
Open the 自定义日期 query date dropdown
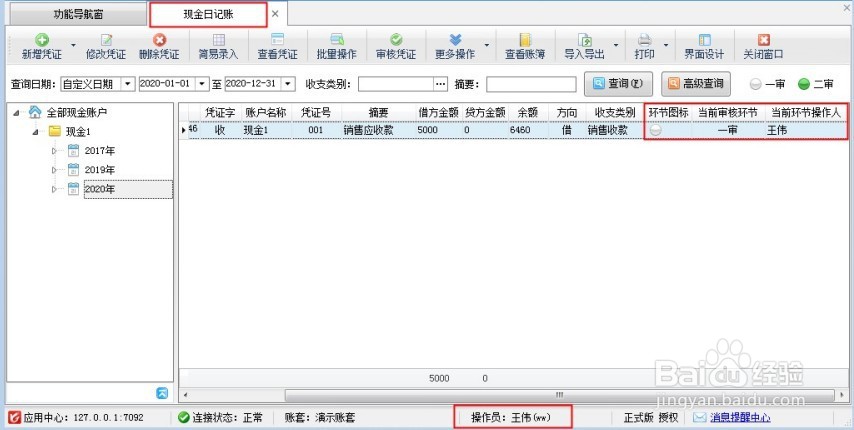pyautogui.click(x=128, y=84)
